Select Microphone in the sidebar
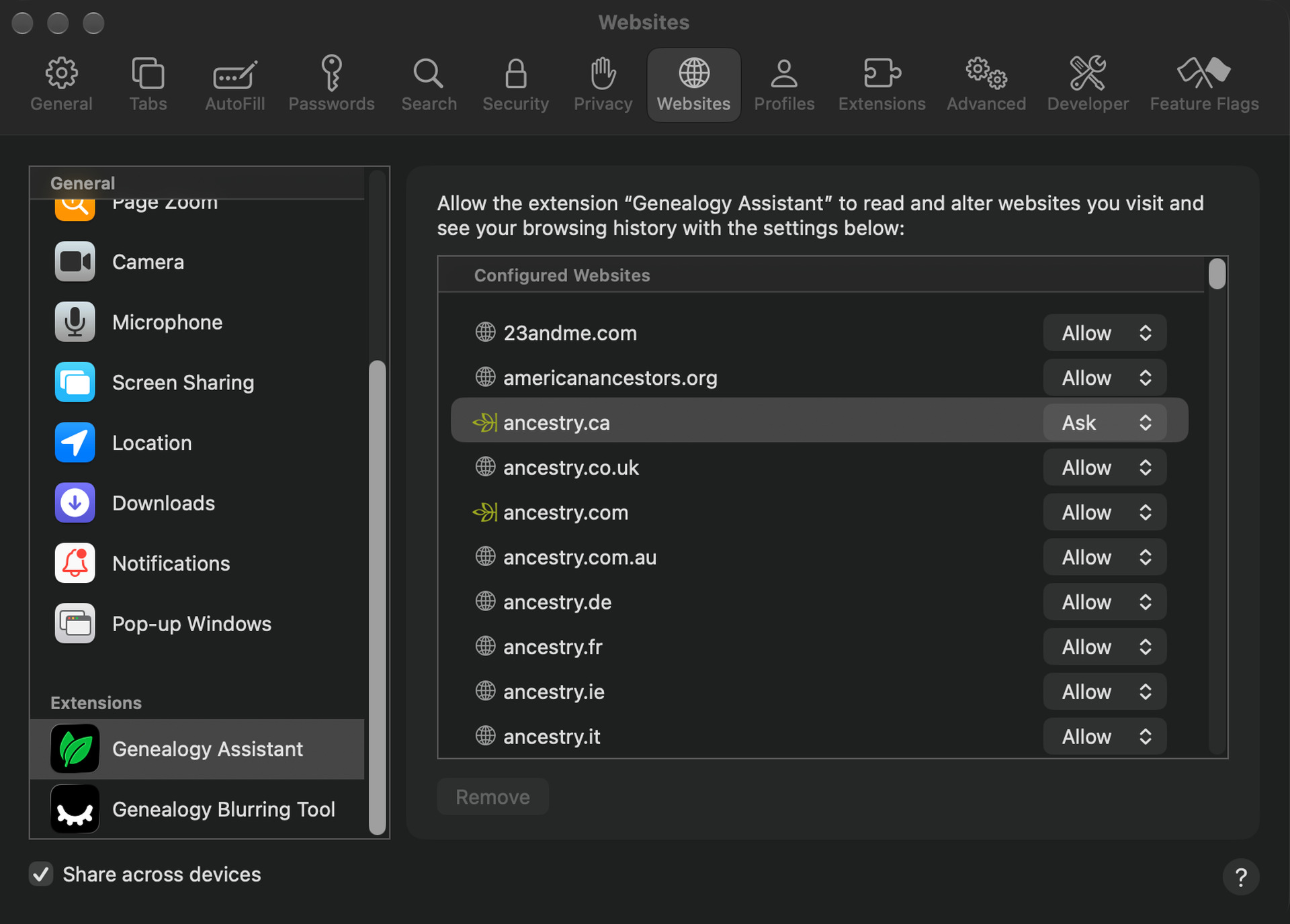This screenshot has width=1290, height=924. click(x=197, y=322)
